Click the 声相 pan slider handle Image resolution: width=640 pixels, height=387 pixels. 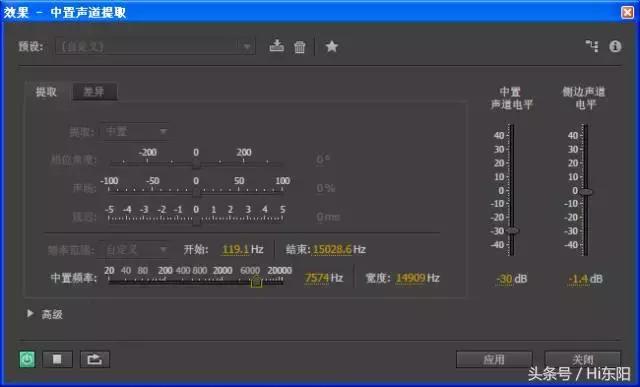pos(196,192)
